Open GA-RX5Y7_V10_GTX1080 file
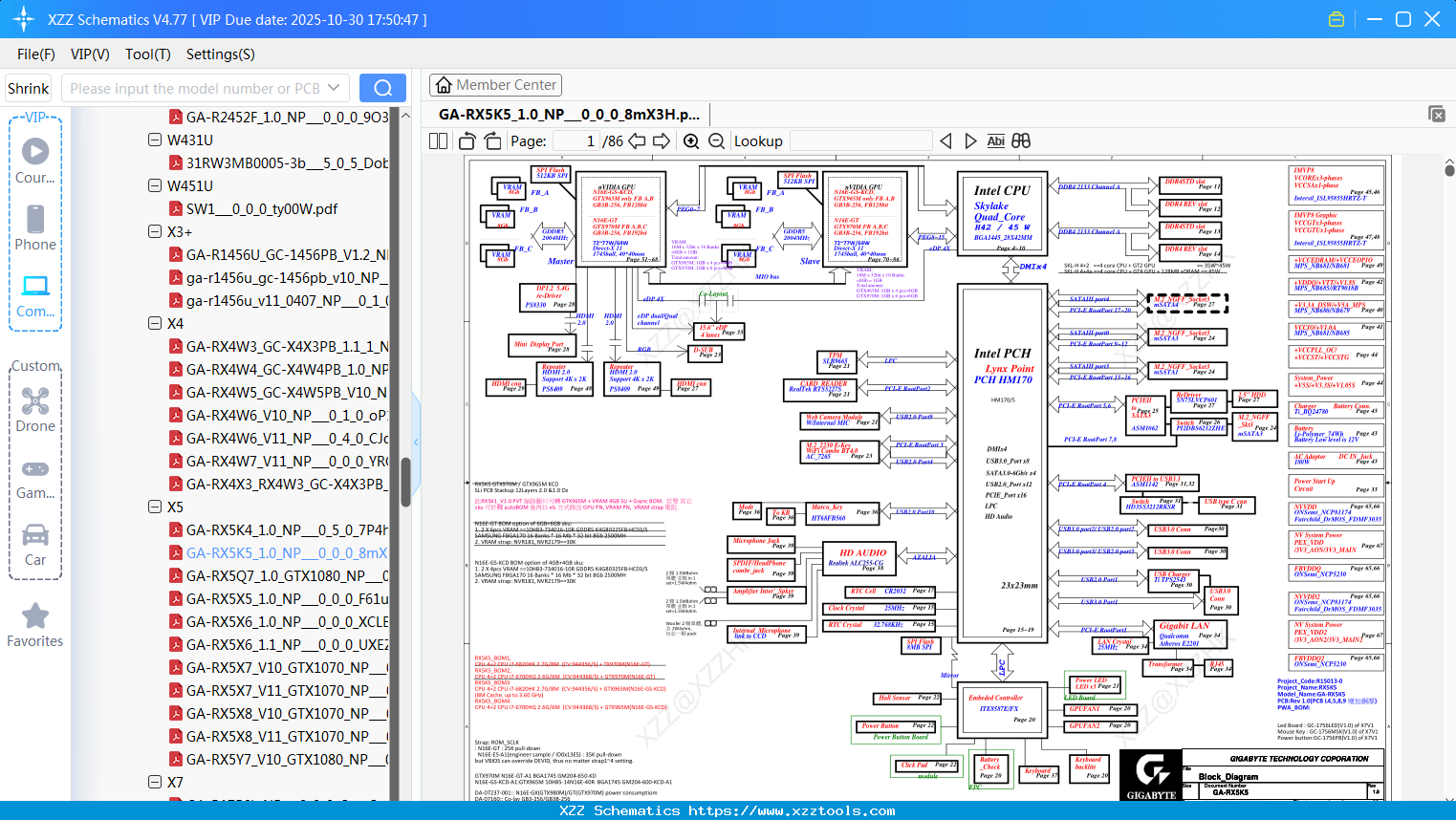 click(x=287, y=759)
